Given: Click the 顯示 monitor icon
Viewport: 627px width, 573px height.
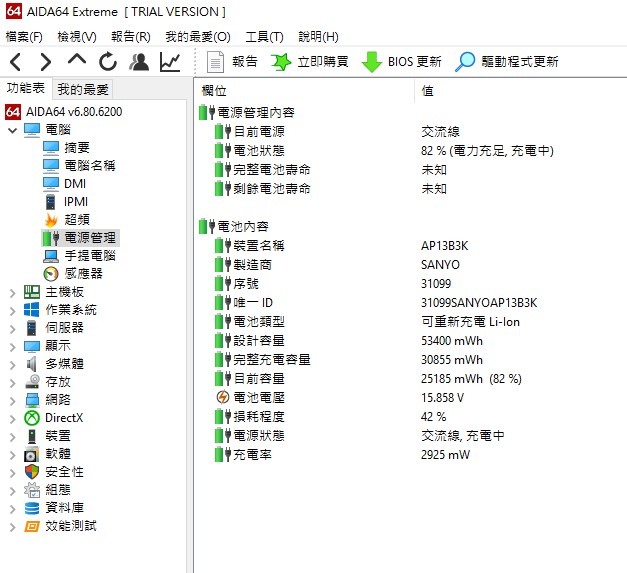Looking at the screenshot, I should tap(32, 346).
